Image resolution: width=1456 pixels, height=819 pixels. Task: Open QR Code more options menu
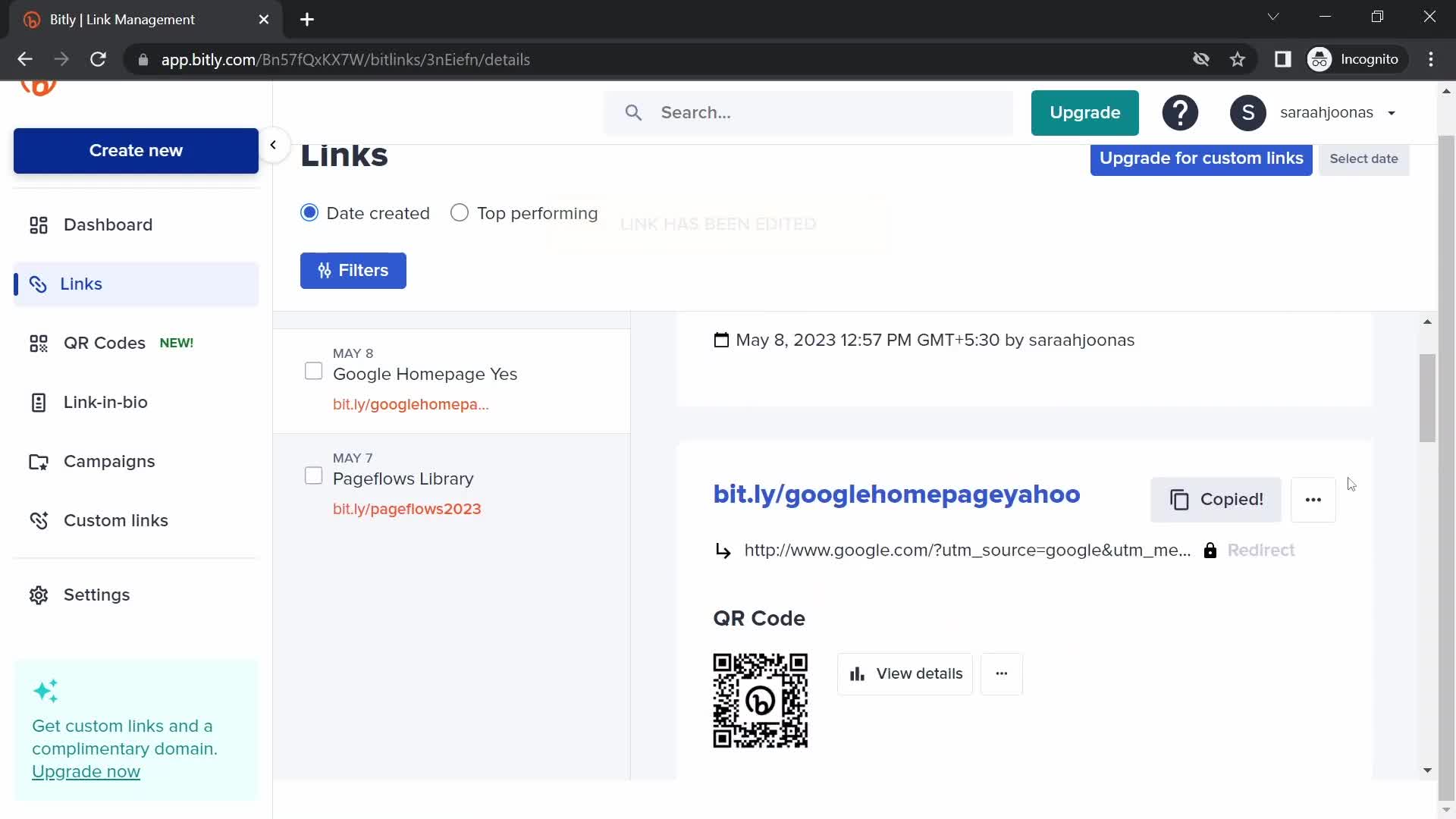[1001, 674]
